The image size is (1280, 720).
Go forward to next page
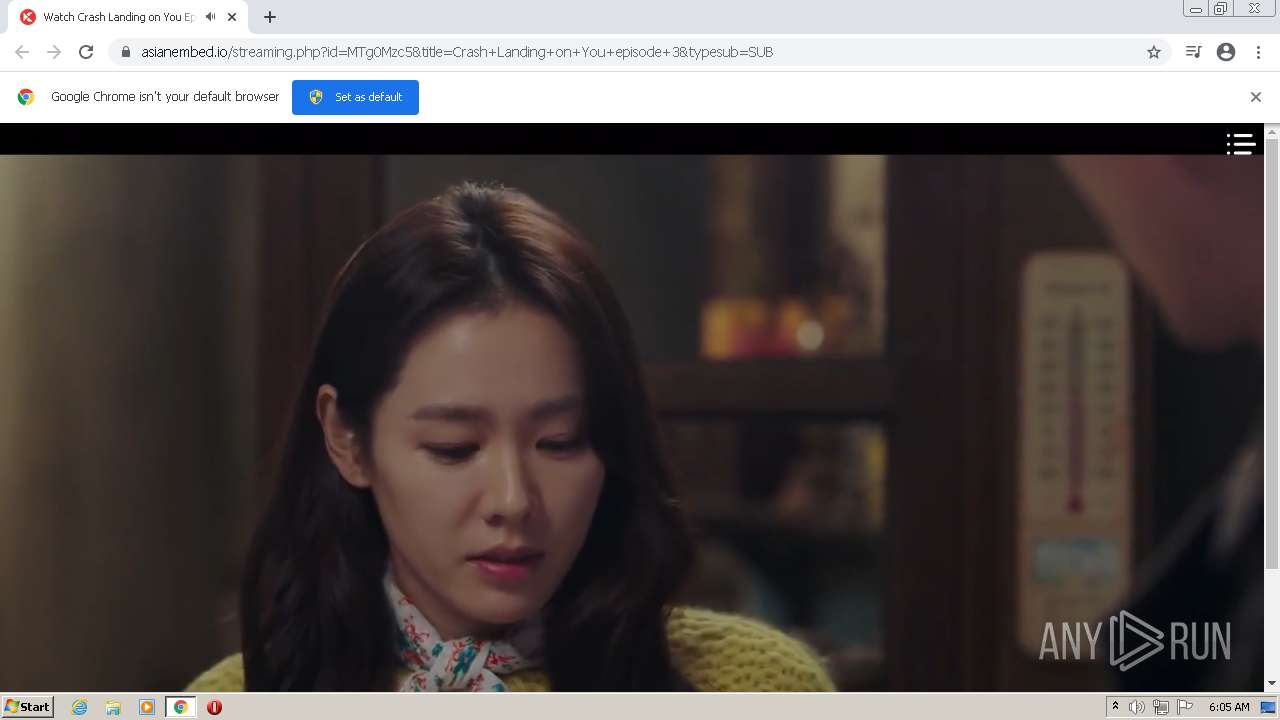point(54,52)
